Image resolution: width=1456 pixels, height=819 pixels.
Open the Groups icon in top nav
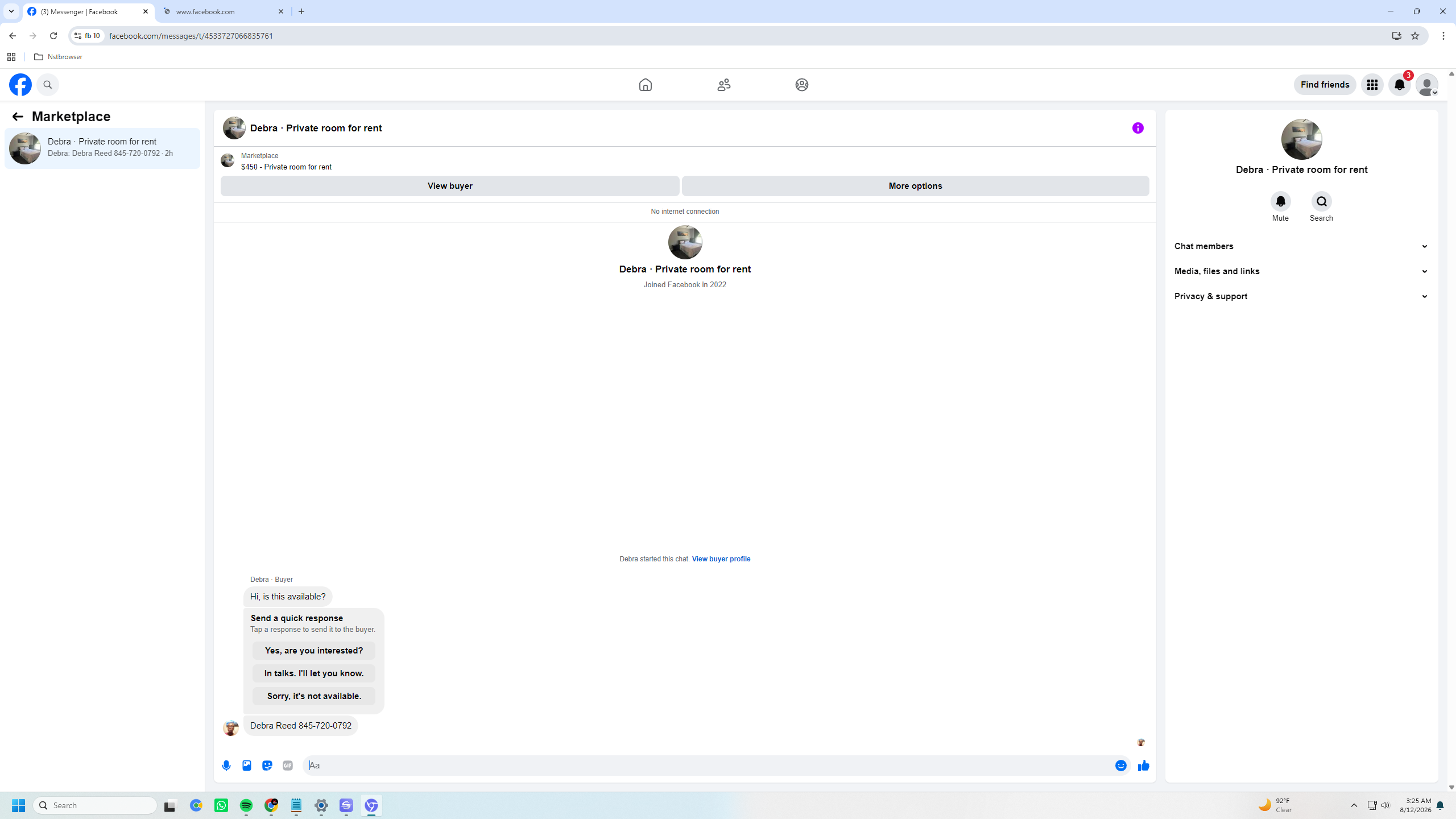[801, 85]
